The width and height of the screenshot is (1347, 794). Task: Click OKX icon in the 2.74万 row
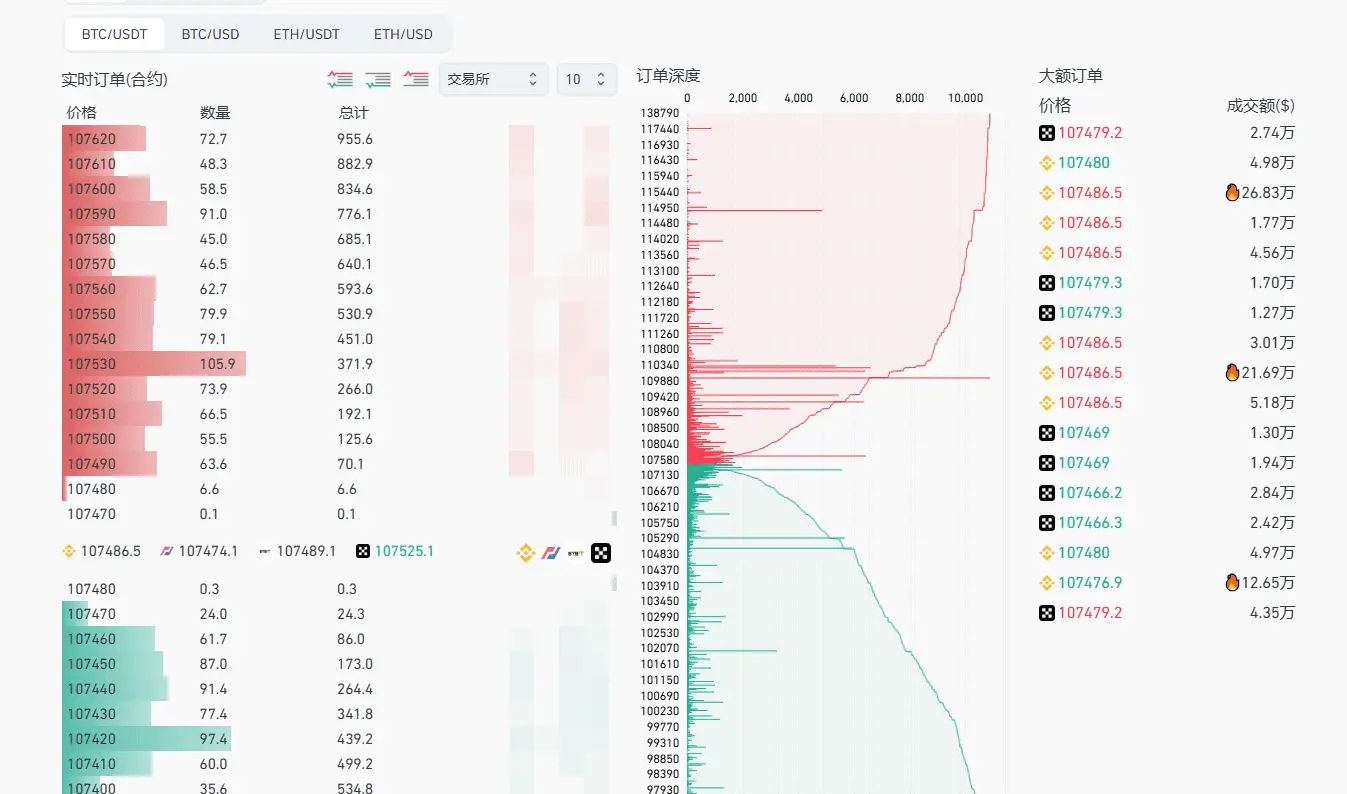[x=1047, y=133]
